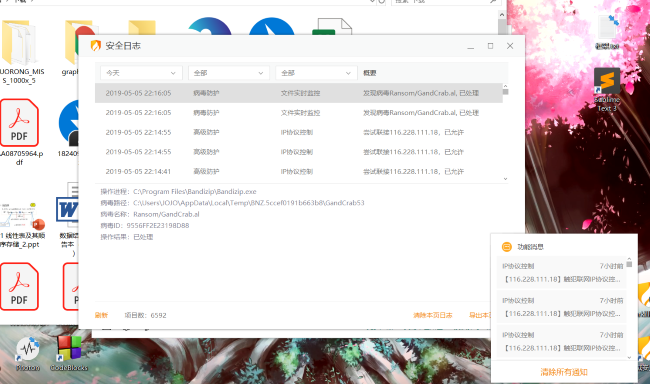The height and width of the screenshot is (384, 650).
Task: Open Sublime Text 3 desktop shortcut
Action: click(607, 89)
